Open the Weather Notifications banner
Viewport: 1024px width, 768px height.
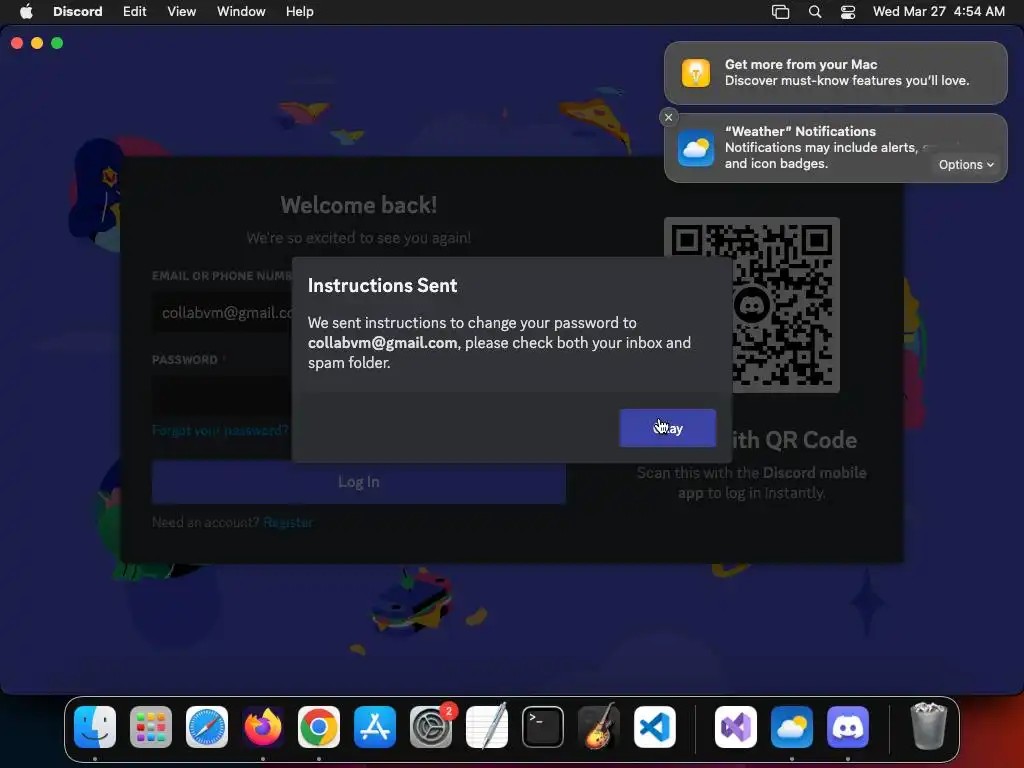pyautogui.click(x=835, y=148)
